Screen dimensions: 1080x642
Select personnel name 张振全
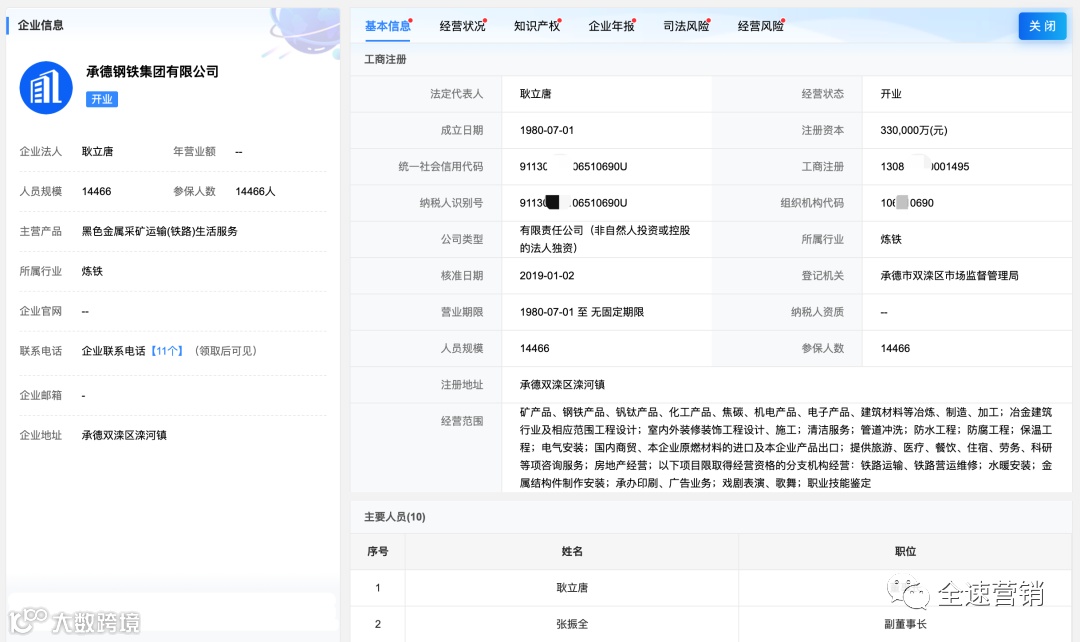point(572,624)
